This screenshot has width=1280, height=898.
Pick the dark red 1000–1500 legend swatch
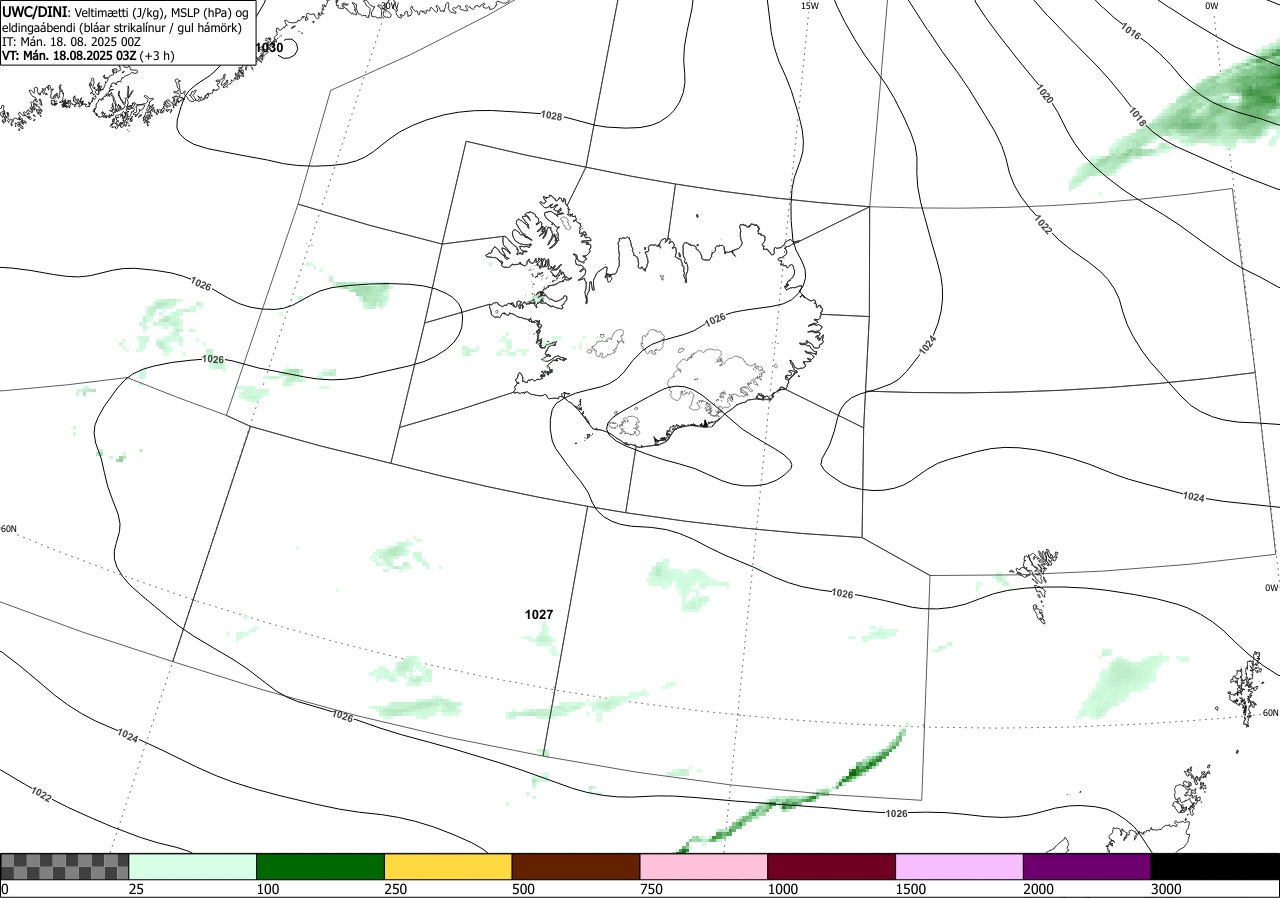click(x=832, y=866)
